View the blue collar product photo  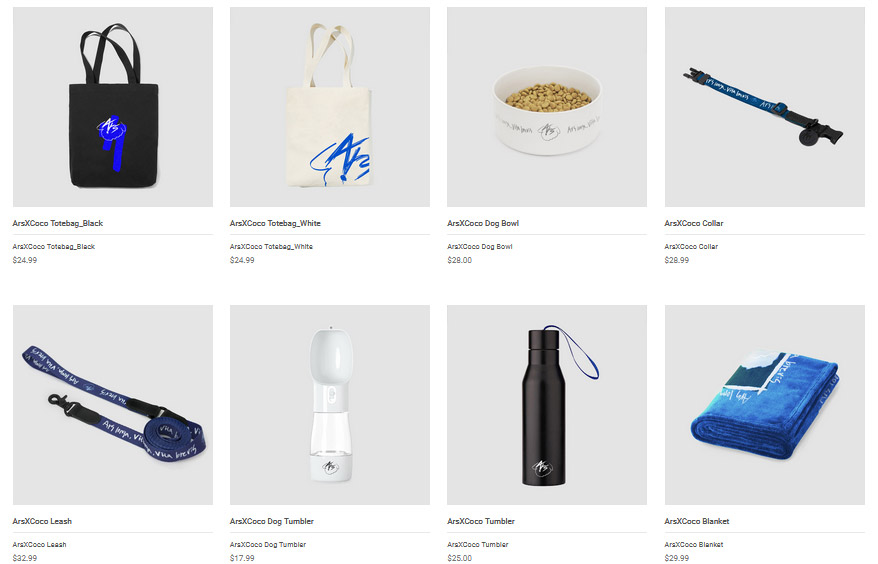(764, 107)
